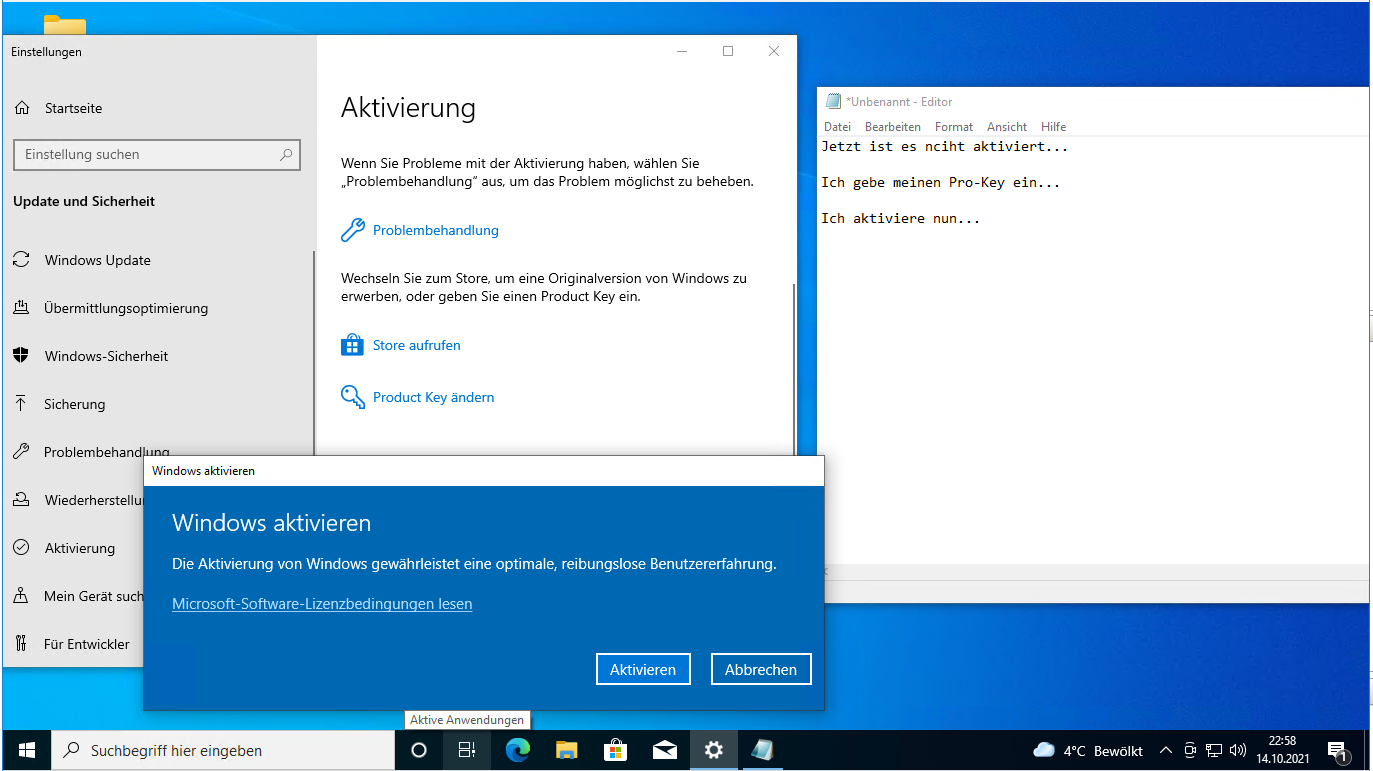
Task: Click the taskbar search box Suchbegriff hier eingeben
Action: [222, 750]
